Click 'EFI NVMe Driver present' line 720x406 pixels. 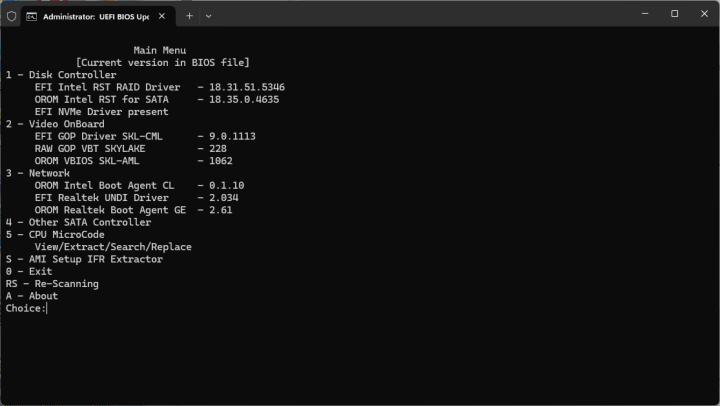point(101,112)
